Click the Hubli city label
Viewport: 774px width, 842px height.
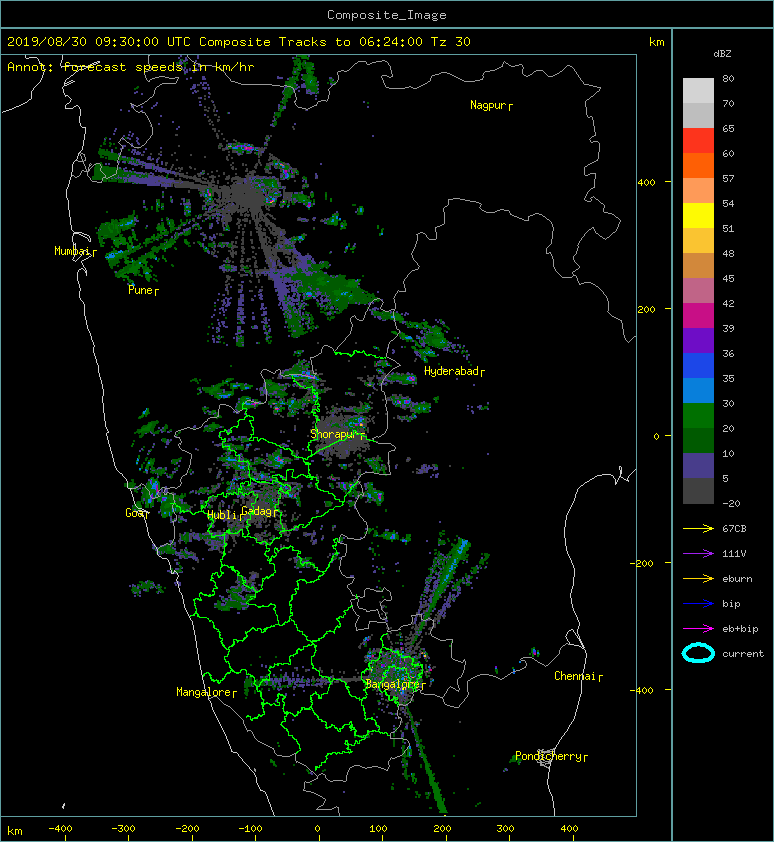[x=221, y=515]
